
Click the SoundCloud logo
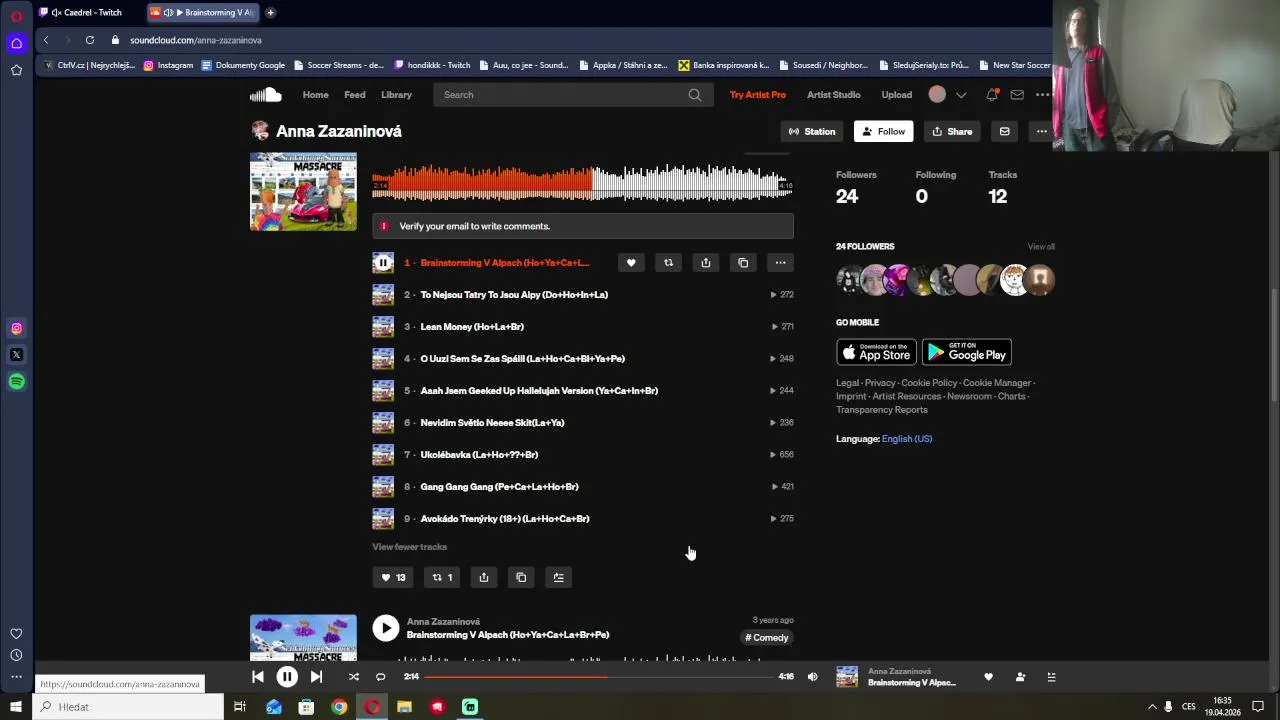(265, 95)
